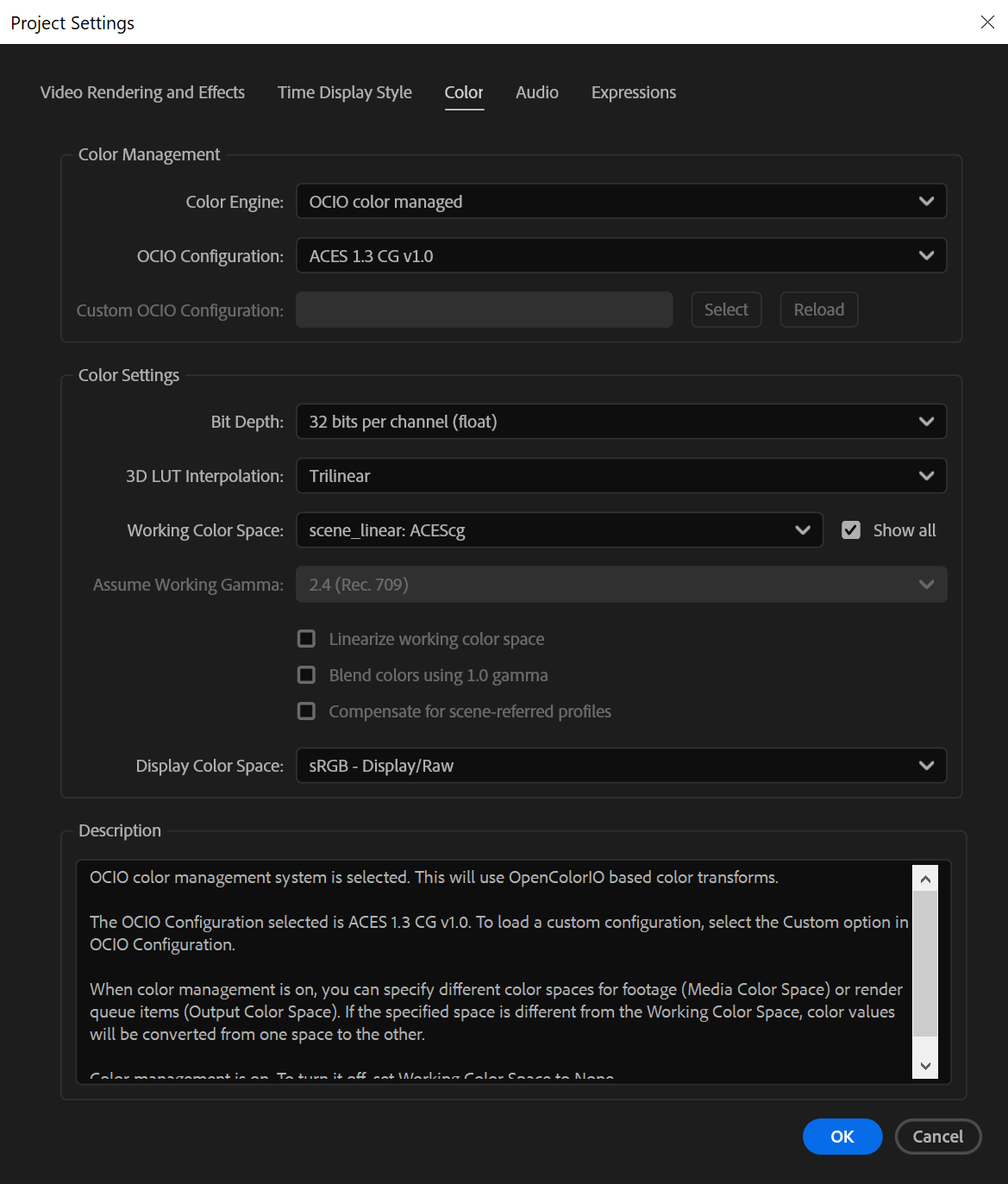Expand the Assume Working Gamma dropdown
Viewport: 1008px width, 1184px height.
click(621, 584)
